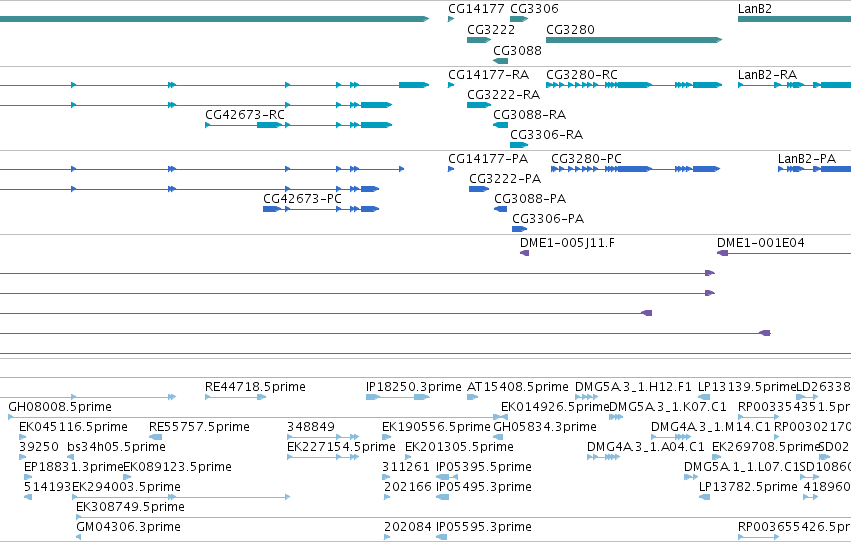Click the DMG4A3_1.M14.C1 EST label

[x=711, y=427]
